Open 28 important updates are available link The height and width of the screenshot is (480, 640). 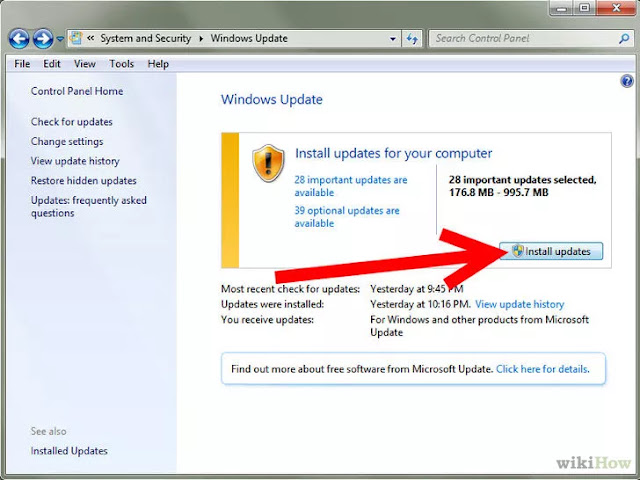(351, 186)
